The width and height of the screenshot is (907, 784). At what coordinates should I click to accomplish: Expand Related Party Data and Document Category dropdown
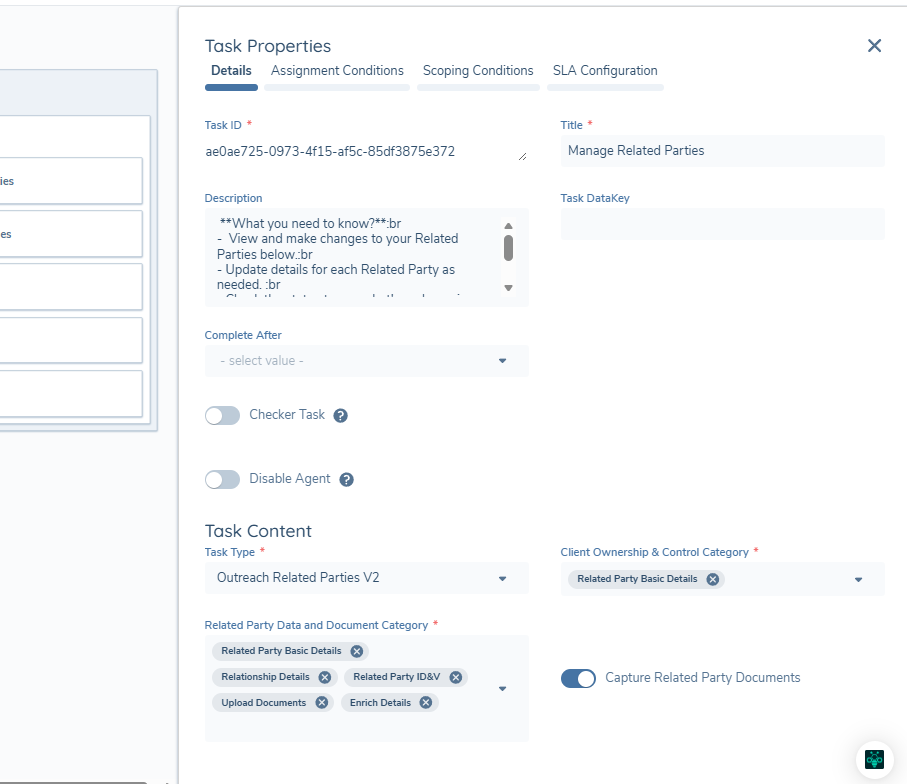click(502, 689)
